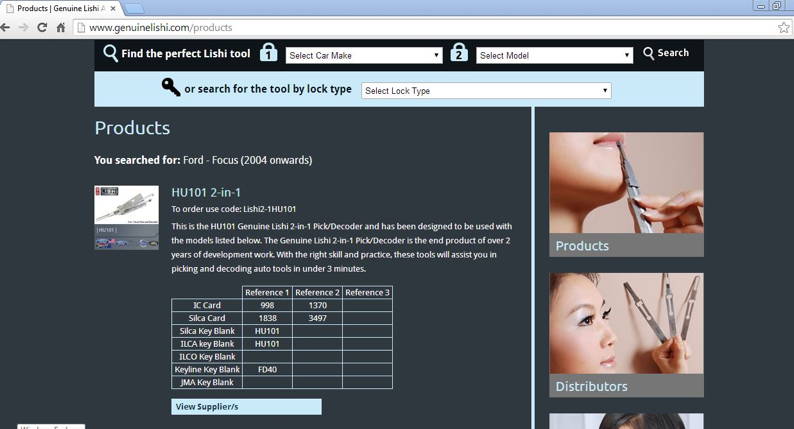Open the HU101 2-in-1 product link
The image size is (794, 429).
206,192
